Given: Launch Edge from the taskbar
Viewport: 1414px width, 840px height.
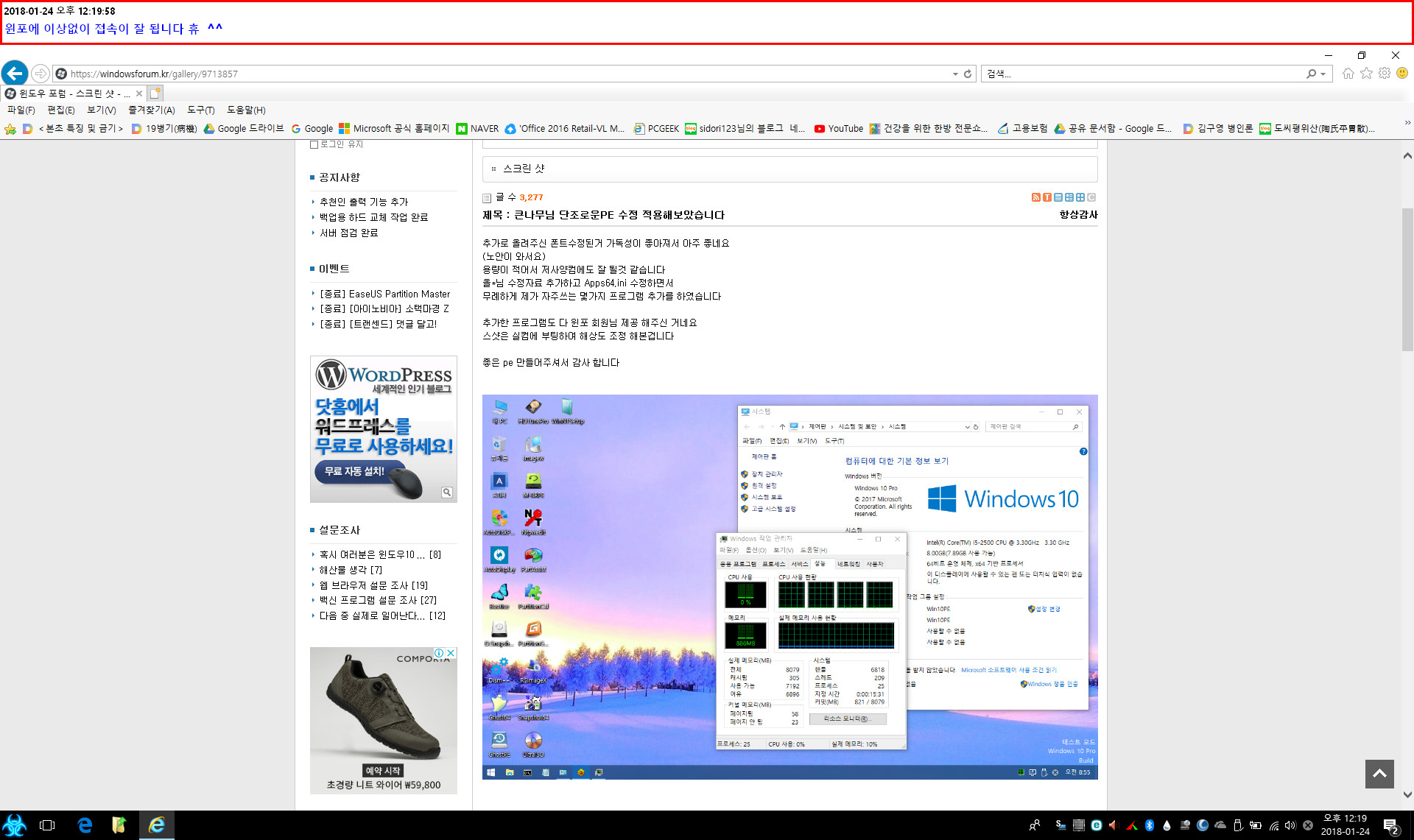Looking at the screenshot, I should pyautogui.click(x=85, y=825).
